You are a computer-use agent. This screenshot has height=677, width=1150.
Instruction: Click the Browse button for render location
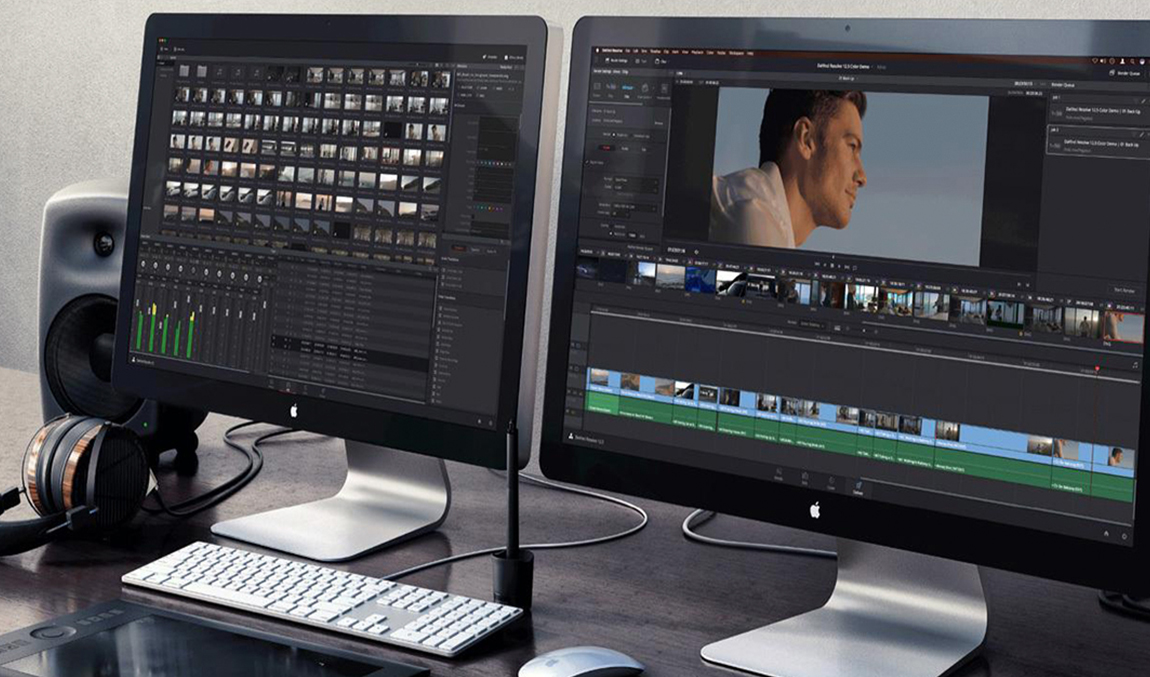click(659, 123)
